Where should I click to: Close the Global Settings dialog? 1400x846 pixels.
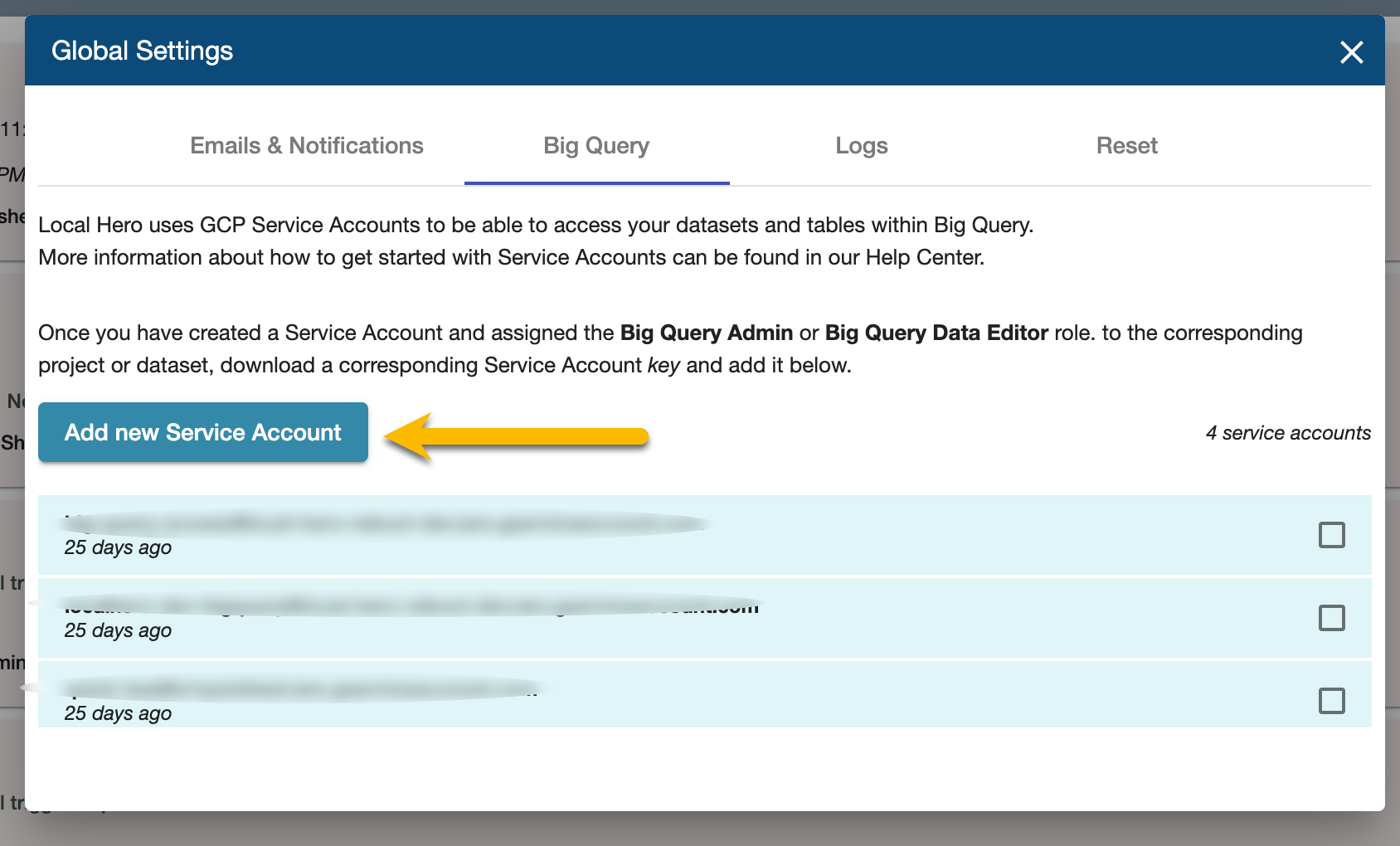1352,52
